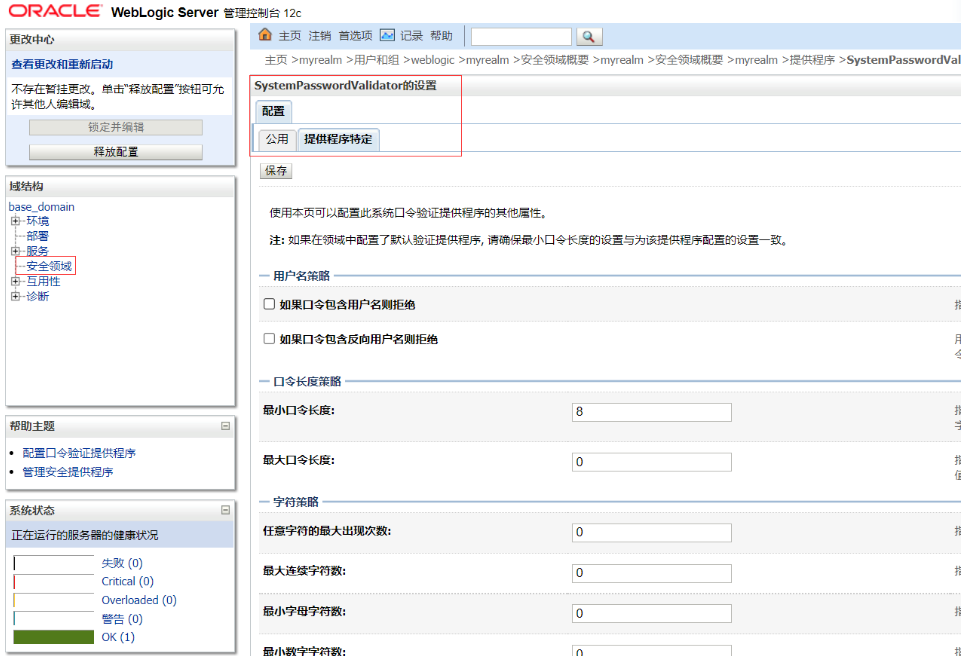Toggle 如果口令包含用户名则拒绝 checkbox
This screenshot has width=966, height=656.
[x=269, y=304]
